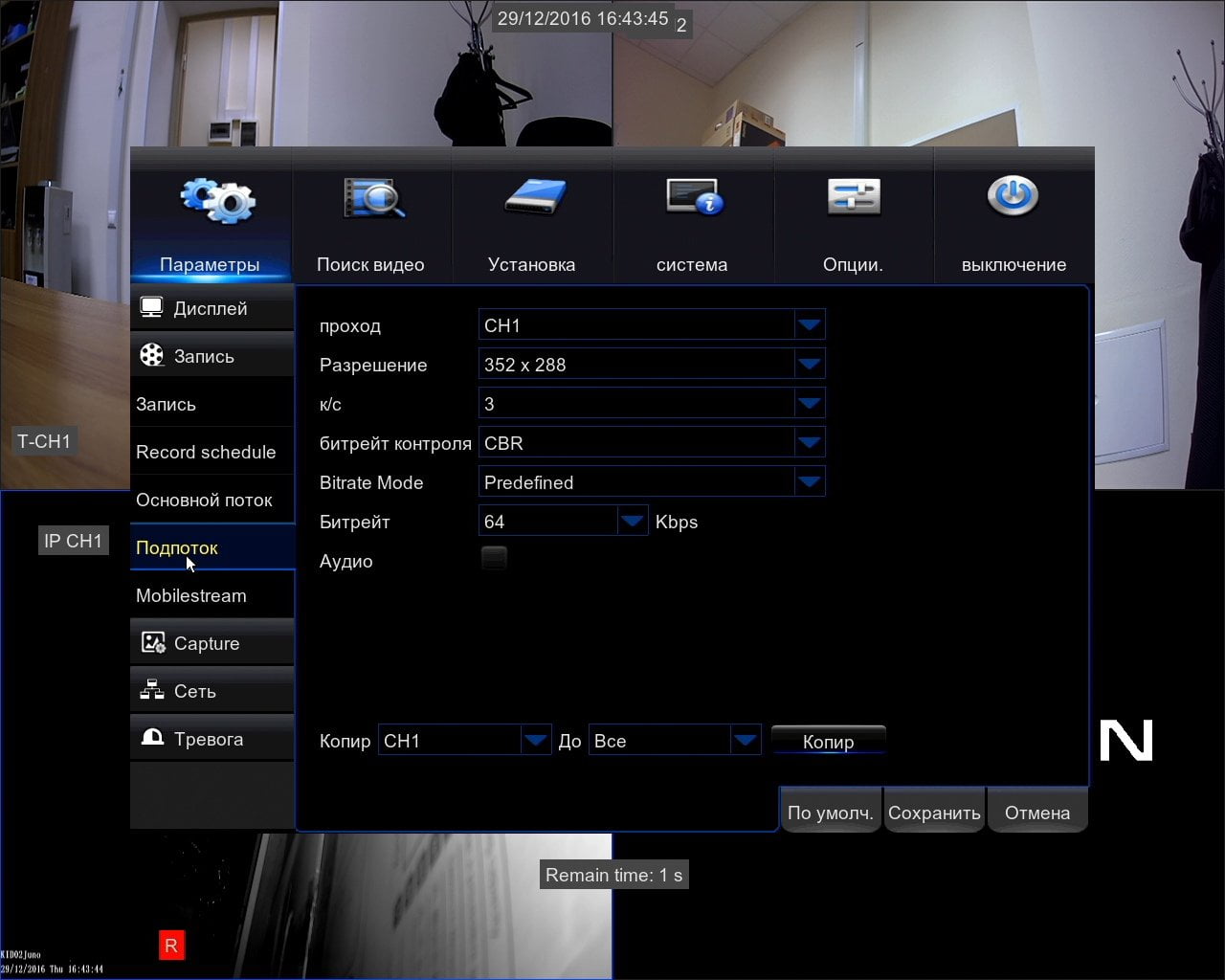Click the выключение power icon
Image resolution: width=1225 pixels, height=980 pixels.
[1013, 196]
